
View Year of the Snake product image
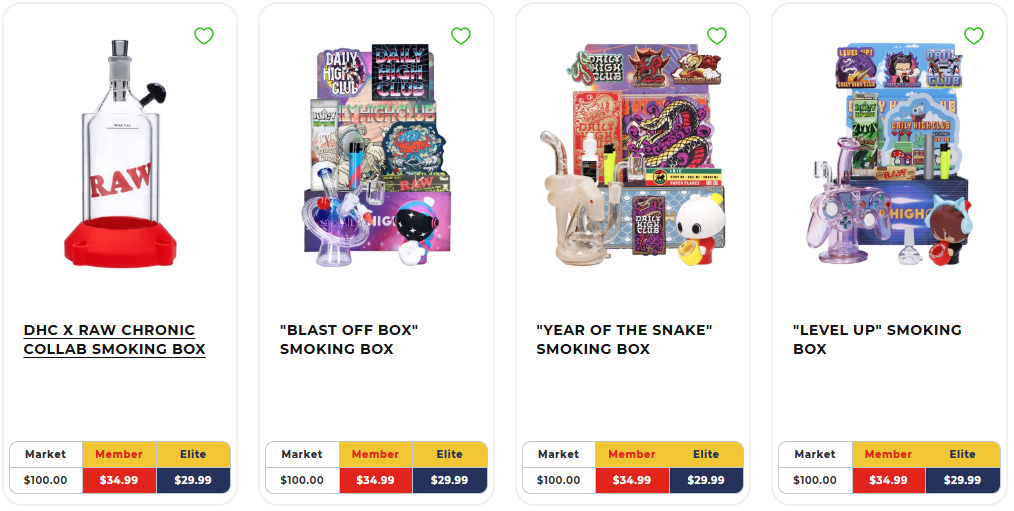click(632, 155)
